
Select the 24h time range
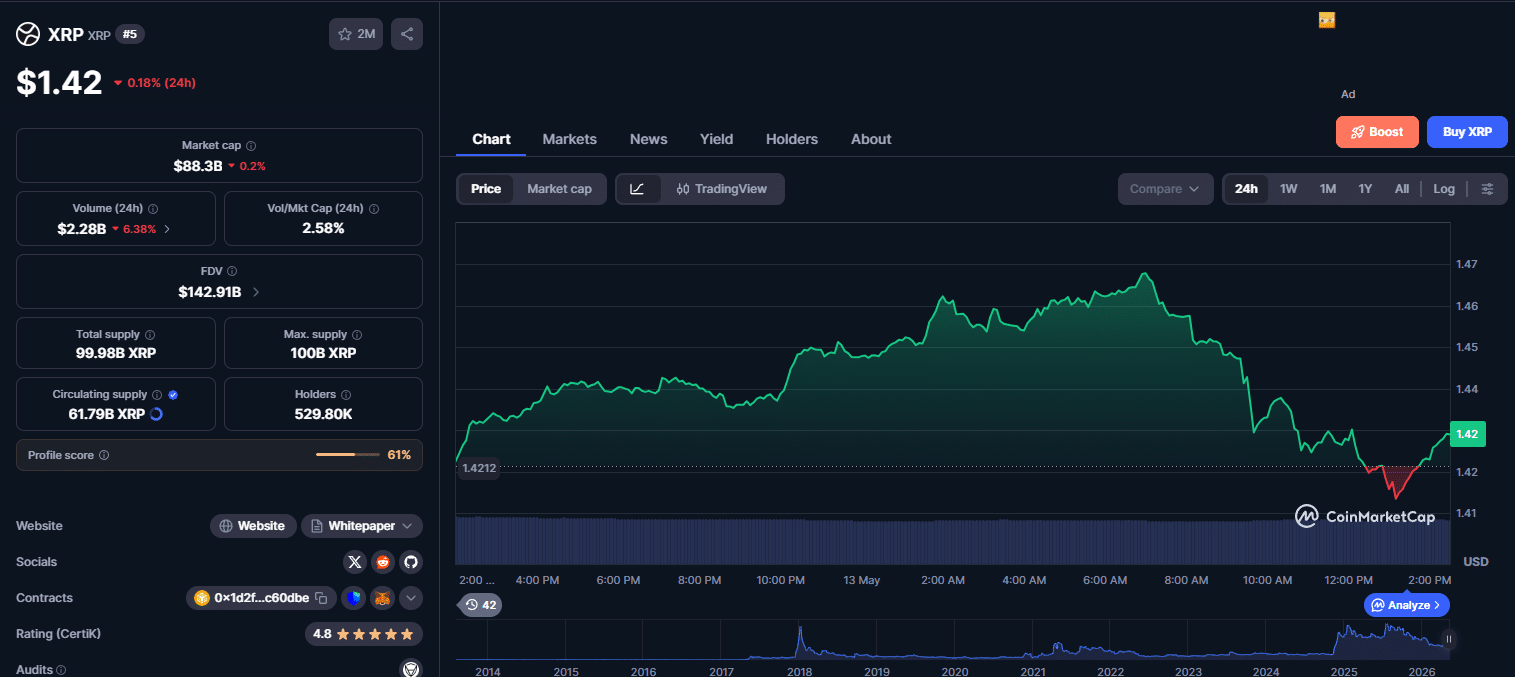1246,189
